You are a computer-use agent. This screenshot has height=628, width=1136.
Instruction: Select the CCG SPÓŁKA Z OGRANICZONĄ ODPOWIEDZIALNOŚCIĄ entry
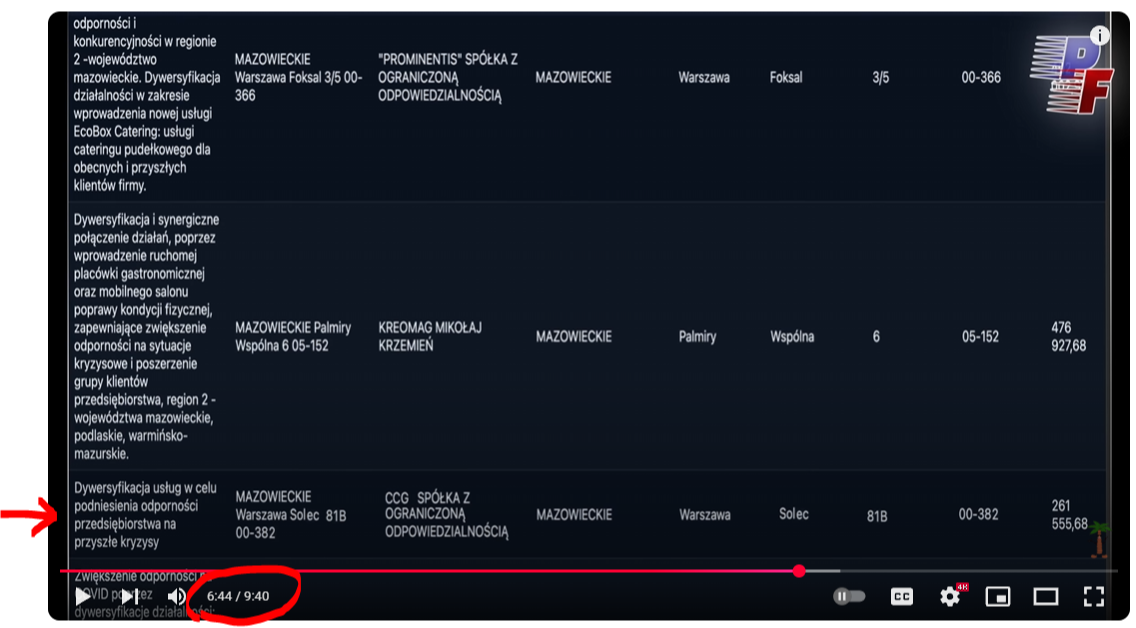(446, 515)
